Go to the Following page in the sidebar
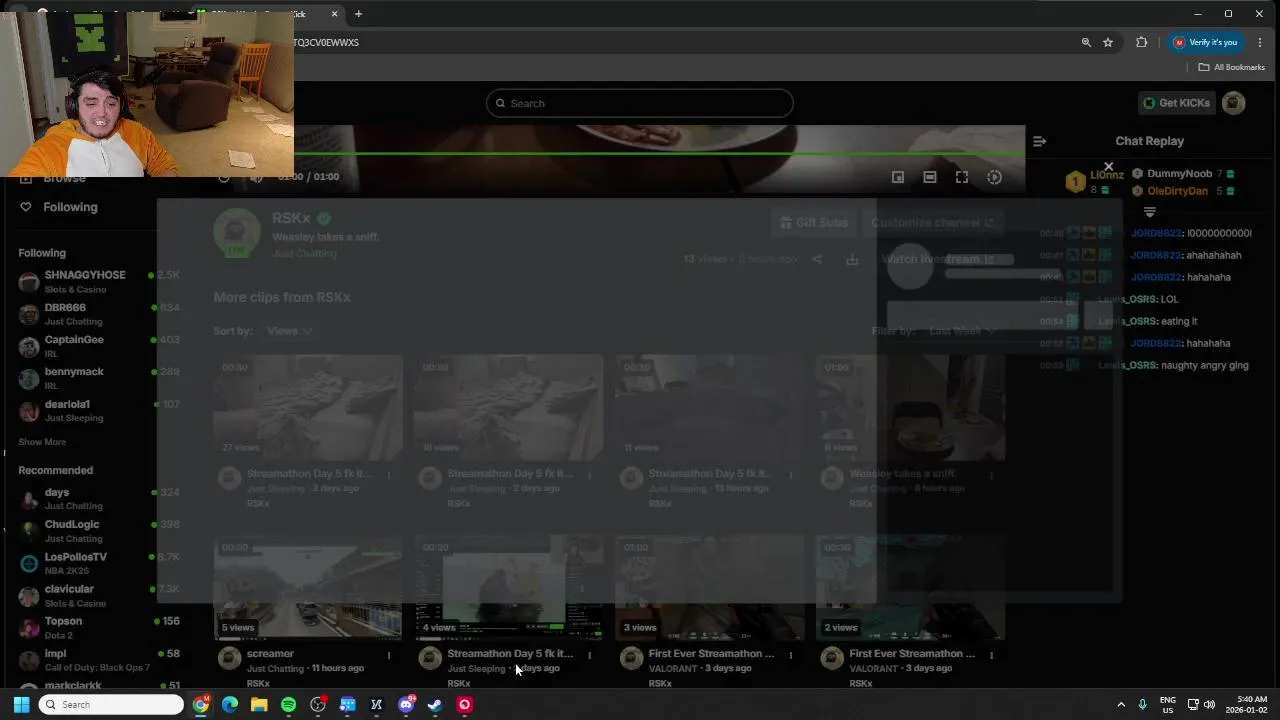The image size is (1280, 720). point(70,207)
